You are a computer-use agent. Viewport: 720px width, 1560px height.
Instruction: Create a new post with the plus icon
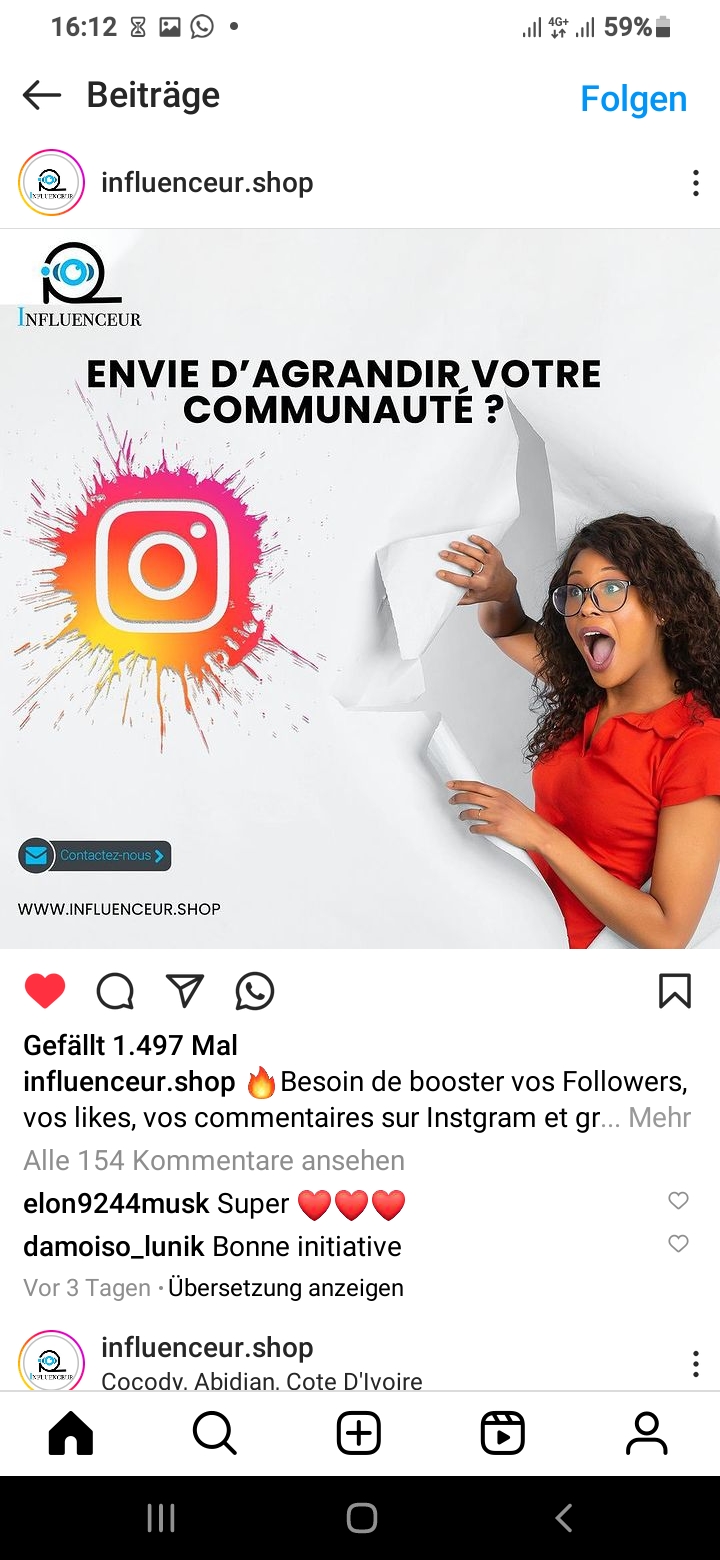click(x=359, y=1434)
